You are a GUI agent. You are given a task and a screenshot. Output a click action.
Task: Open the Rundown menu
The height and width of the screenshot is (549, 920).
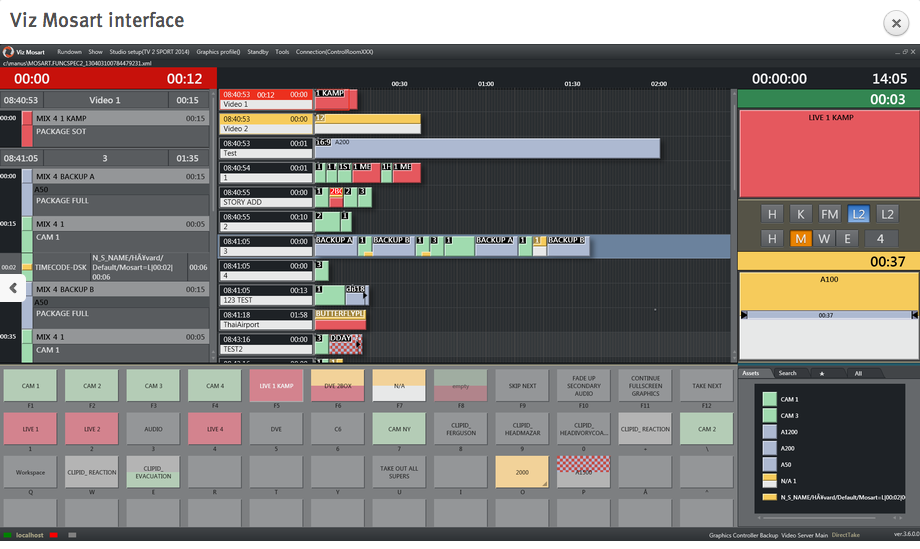pyautogui.click(x=69, y=51)
